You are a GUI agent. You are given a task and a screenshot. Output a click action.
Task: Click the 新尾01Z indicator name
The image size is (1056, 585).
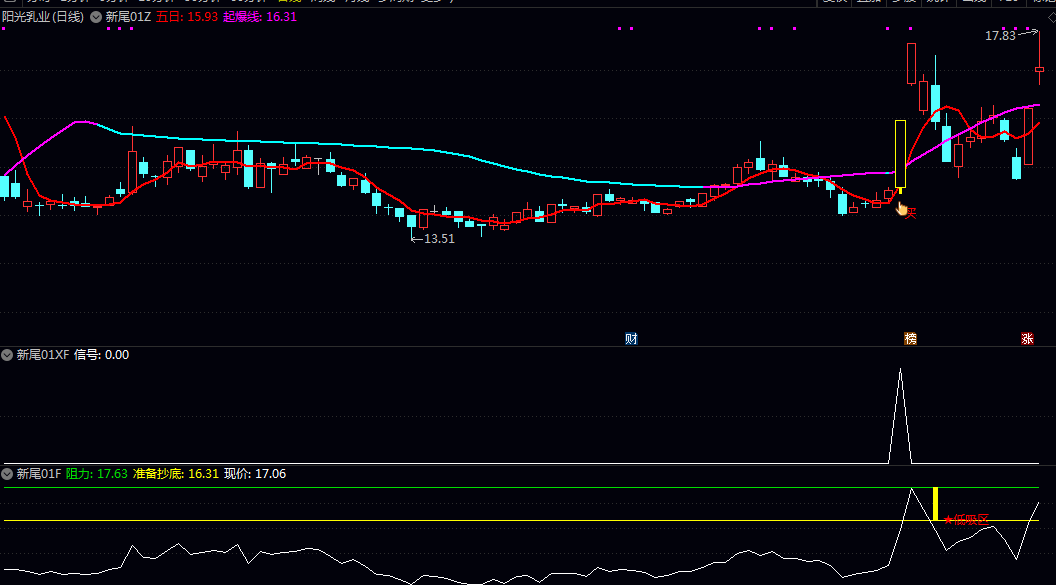click(x=128, y=17)
